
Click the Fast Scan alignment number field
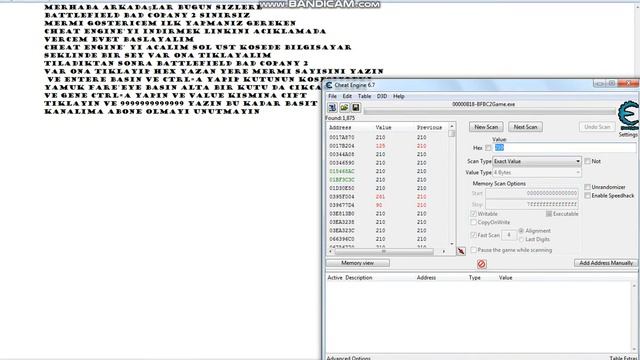point(509,235)
